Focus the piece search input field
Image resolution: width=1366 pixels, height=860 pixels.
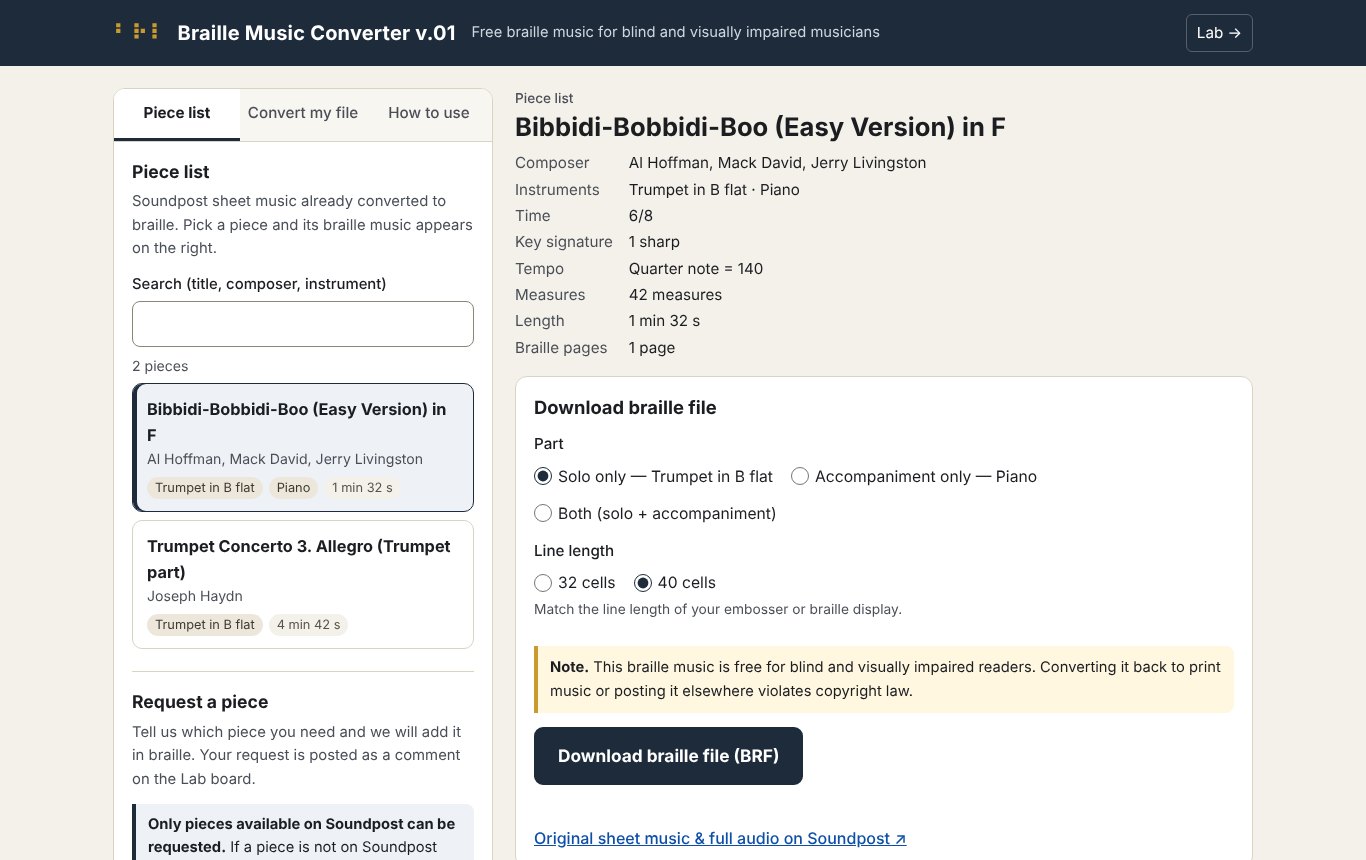[x=303, y=324]
